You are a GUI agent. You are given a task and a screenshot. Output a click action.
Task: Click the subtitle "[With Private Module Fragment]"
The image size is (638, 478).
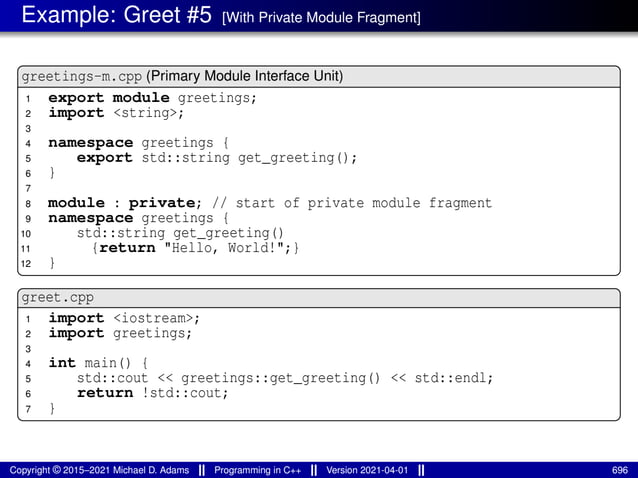[321, 17]
